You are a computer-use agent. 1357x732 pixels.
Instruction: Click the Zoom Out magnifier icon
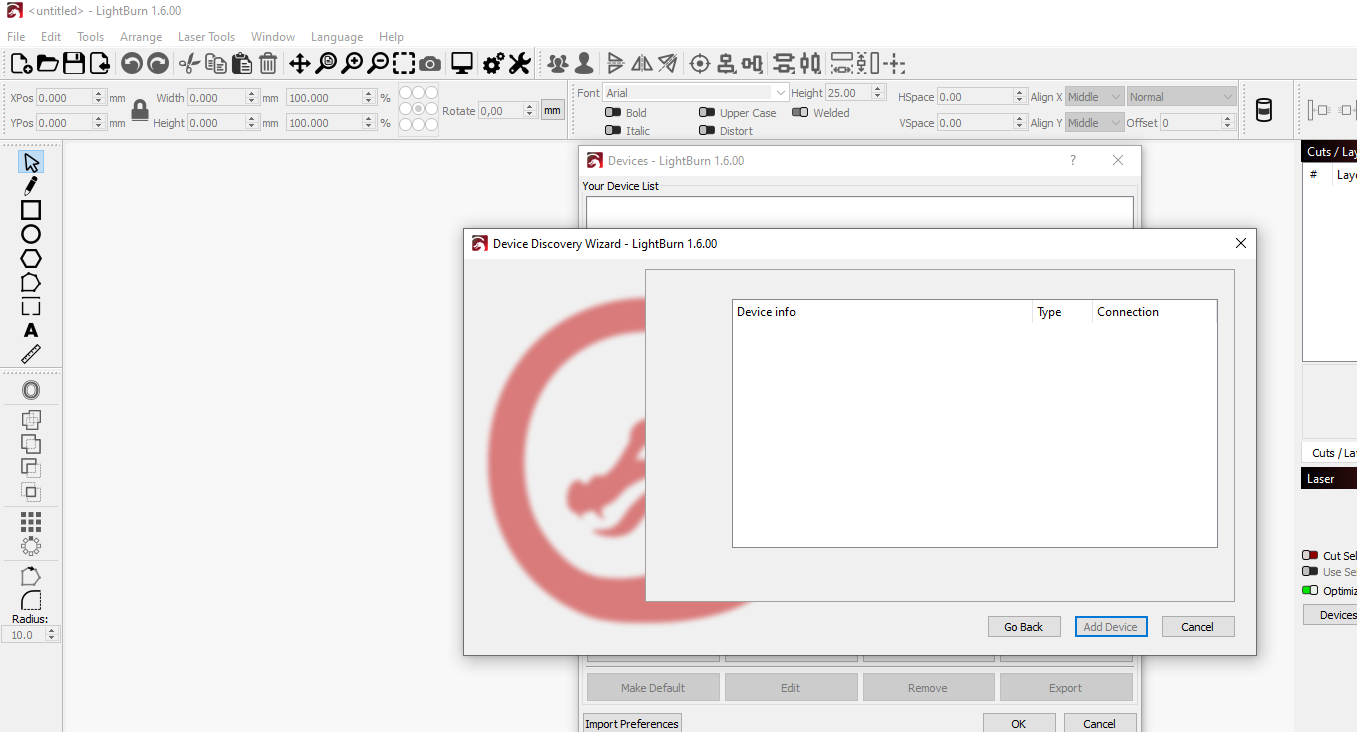pyautogui.click(x=377, y=64)
